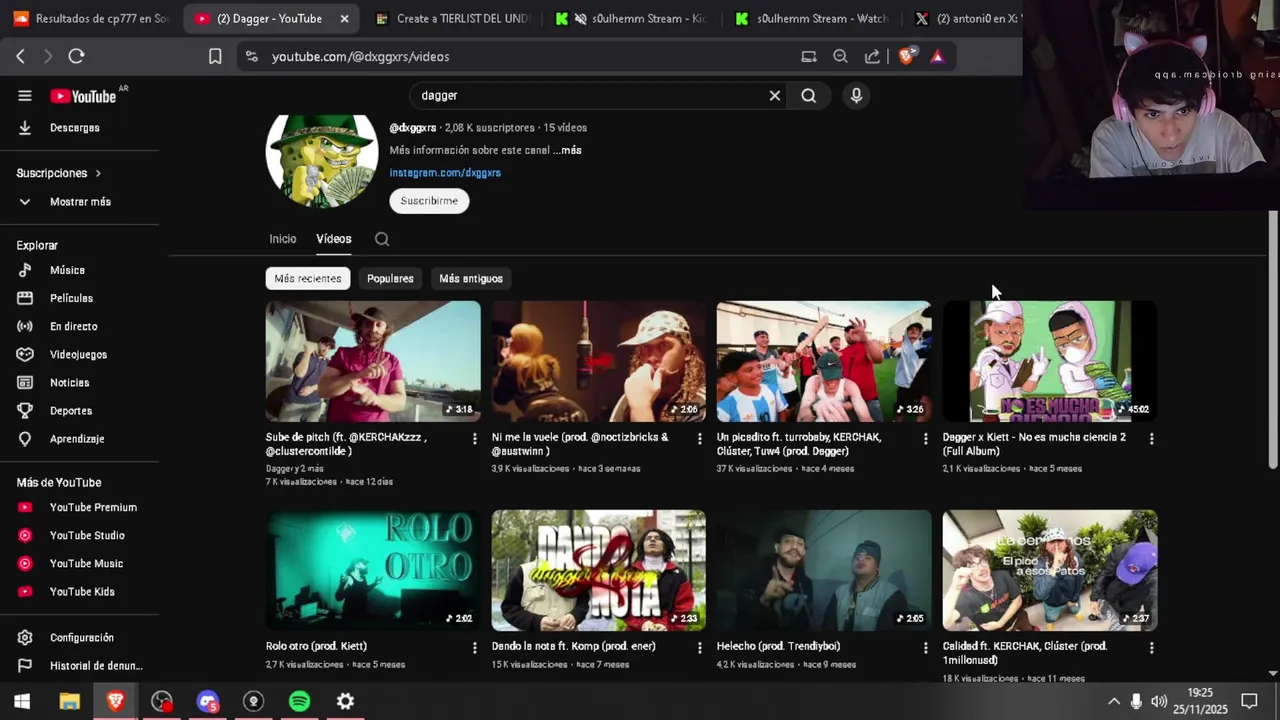Open options menu for Calidad video

(1151, 648)
